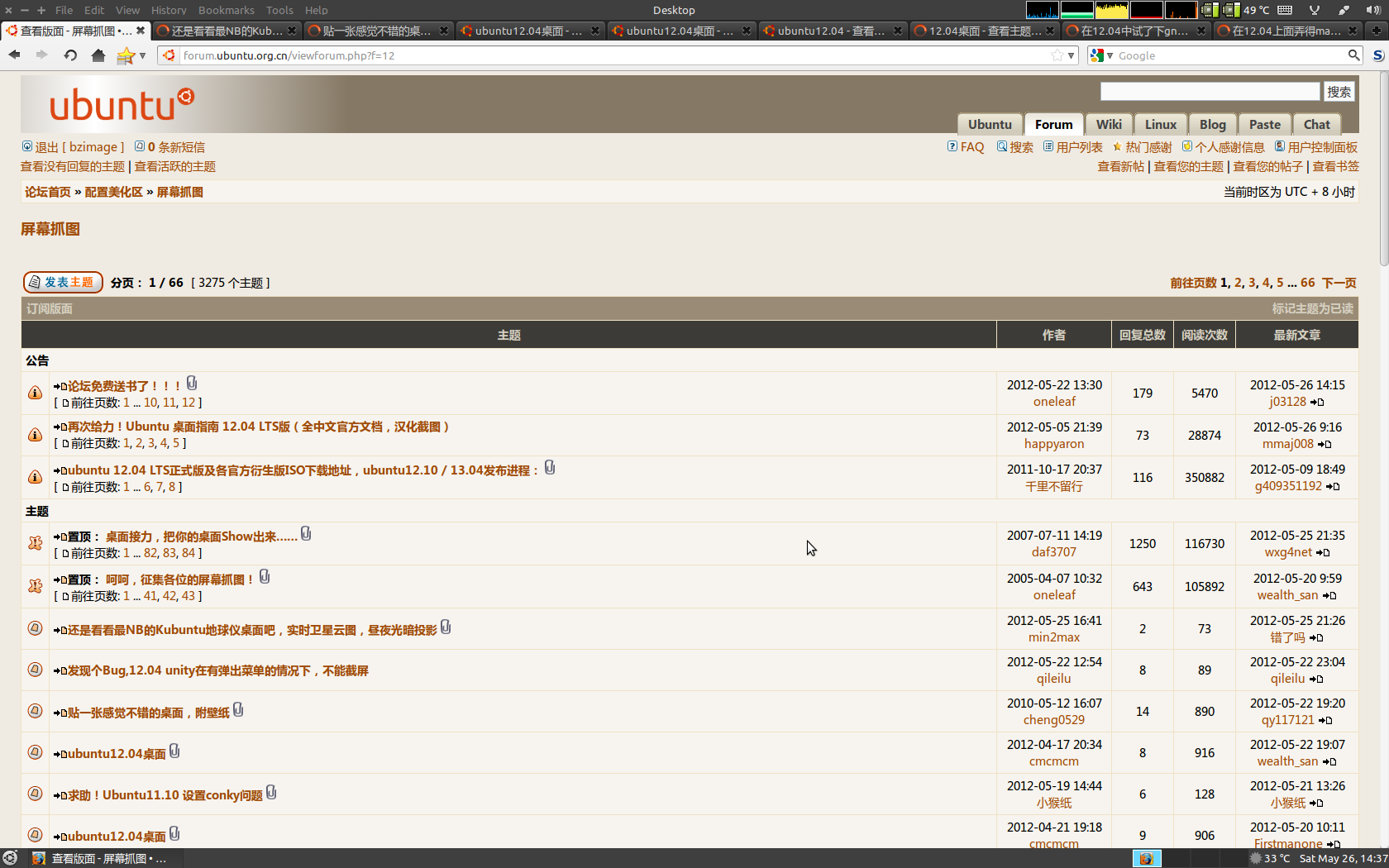Switch to browser tab 还是看看最NB的Kub...
1389x868 pixels.
click(227, 31)
